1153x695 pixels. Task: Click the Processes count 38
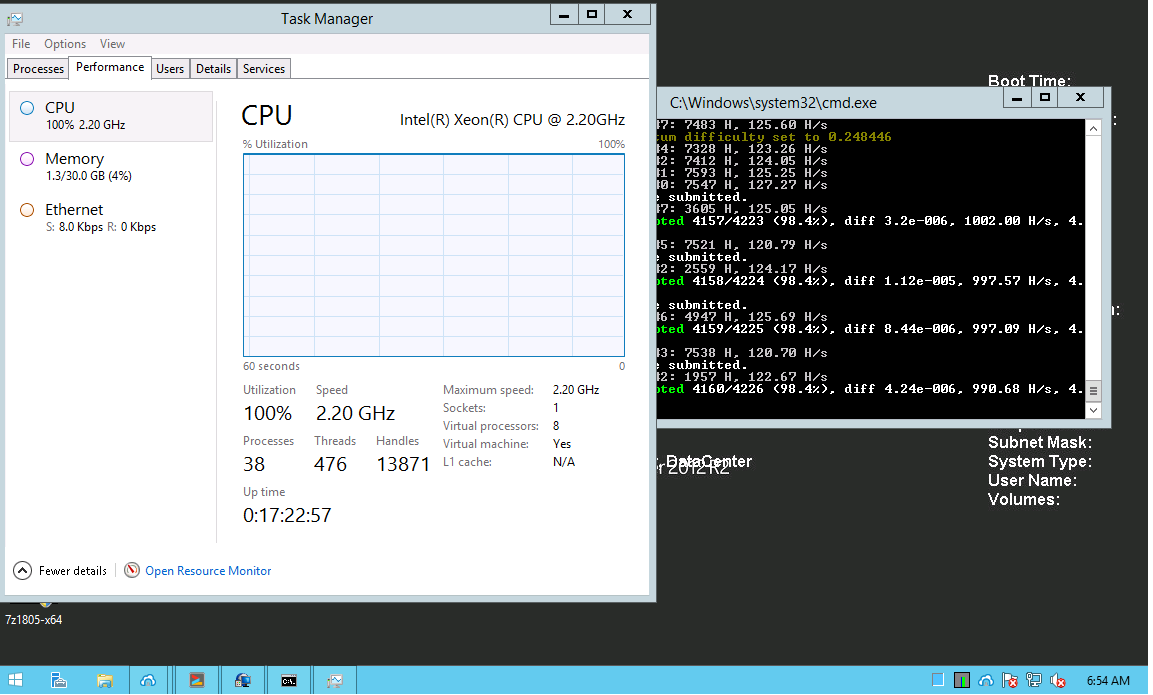pyautogui.click(x=254, y=464)
